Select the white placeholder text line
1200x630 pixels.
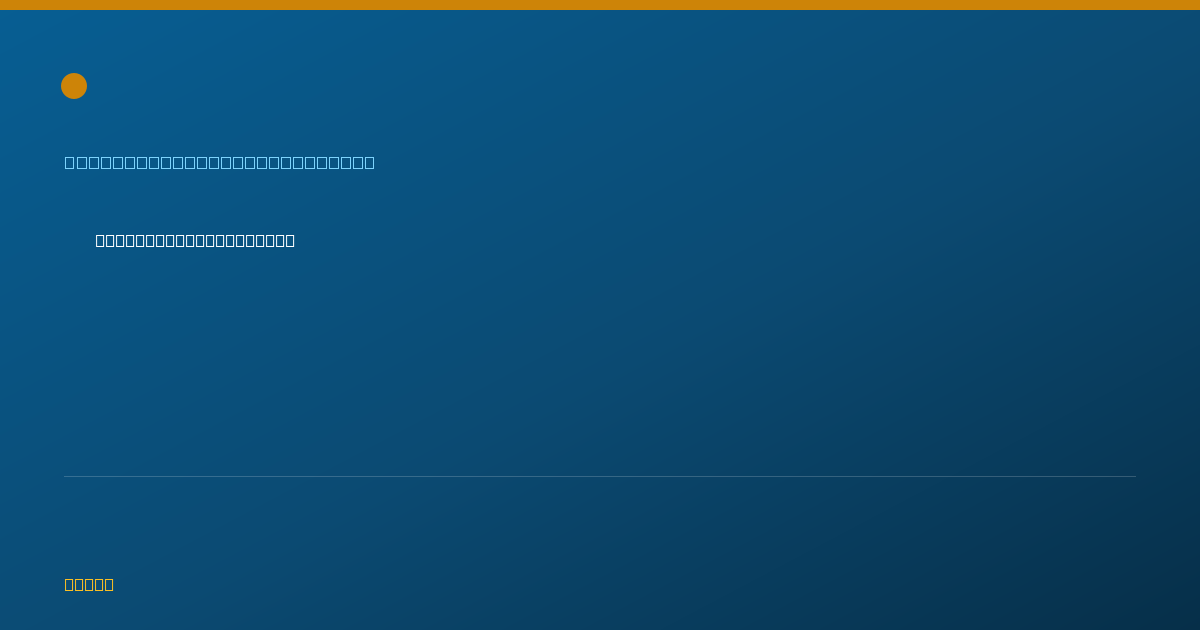click(195, 240)
